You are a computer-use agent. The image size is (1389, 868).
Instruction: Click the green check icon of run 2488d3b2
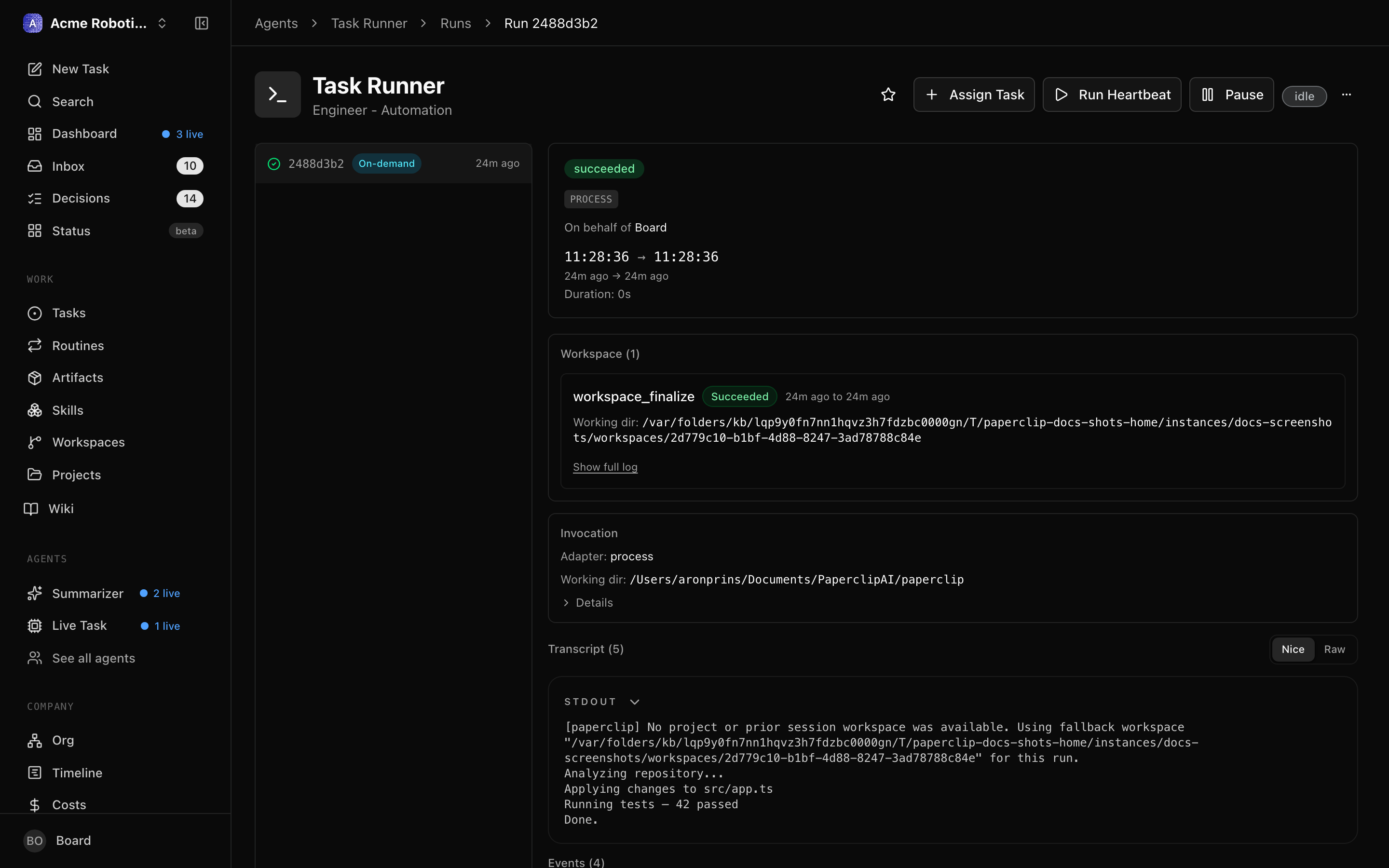274,163
